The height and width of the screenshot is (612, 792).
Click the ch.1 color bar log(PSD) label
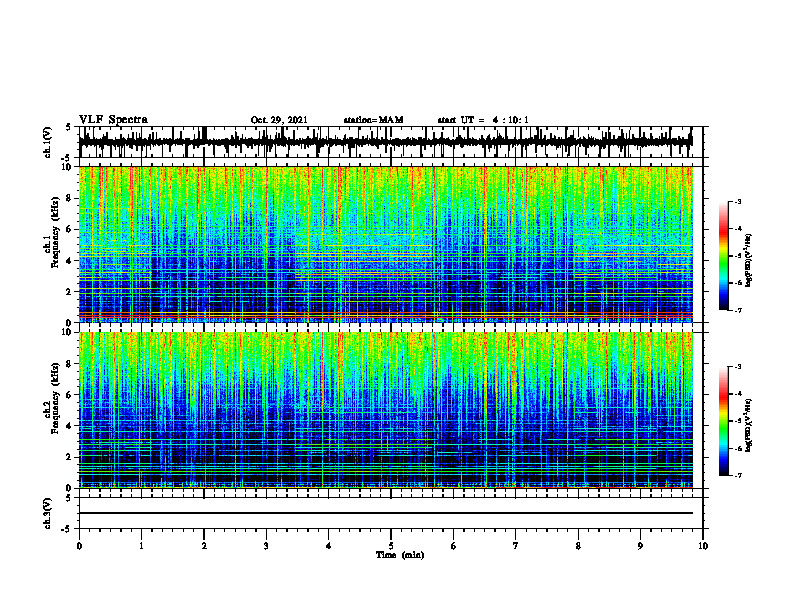(x=748, y=261)
